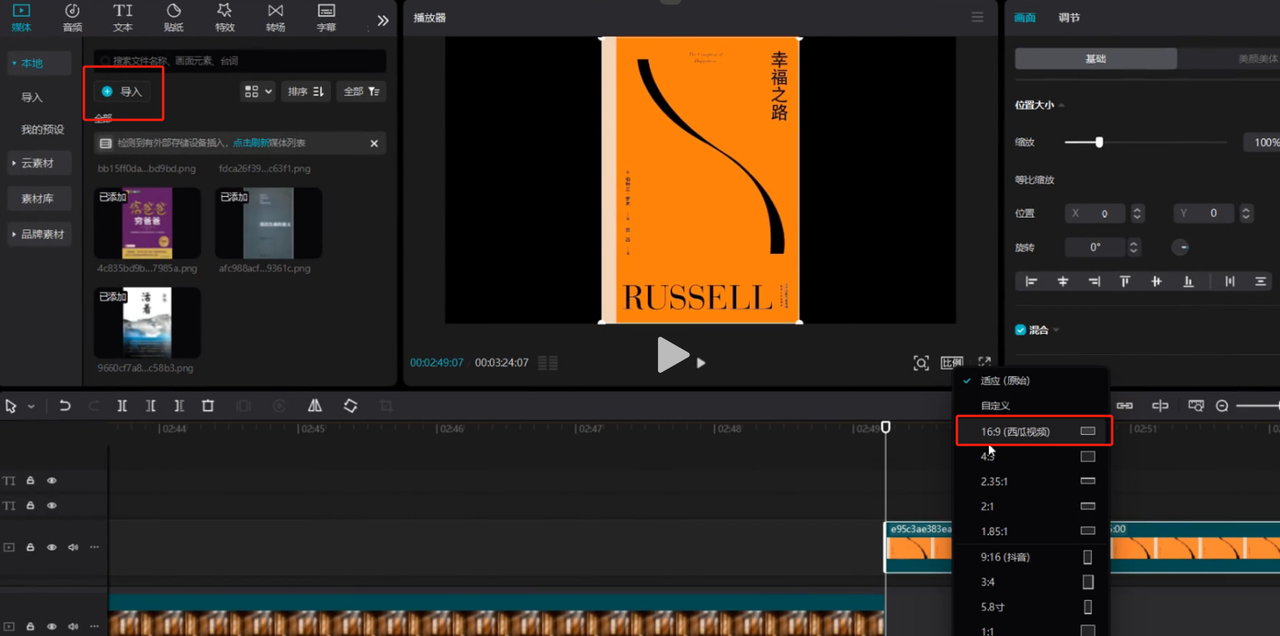Hide the top text track via eye icon

(x=52, y=481)
